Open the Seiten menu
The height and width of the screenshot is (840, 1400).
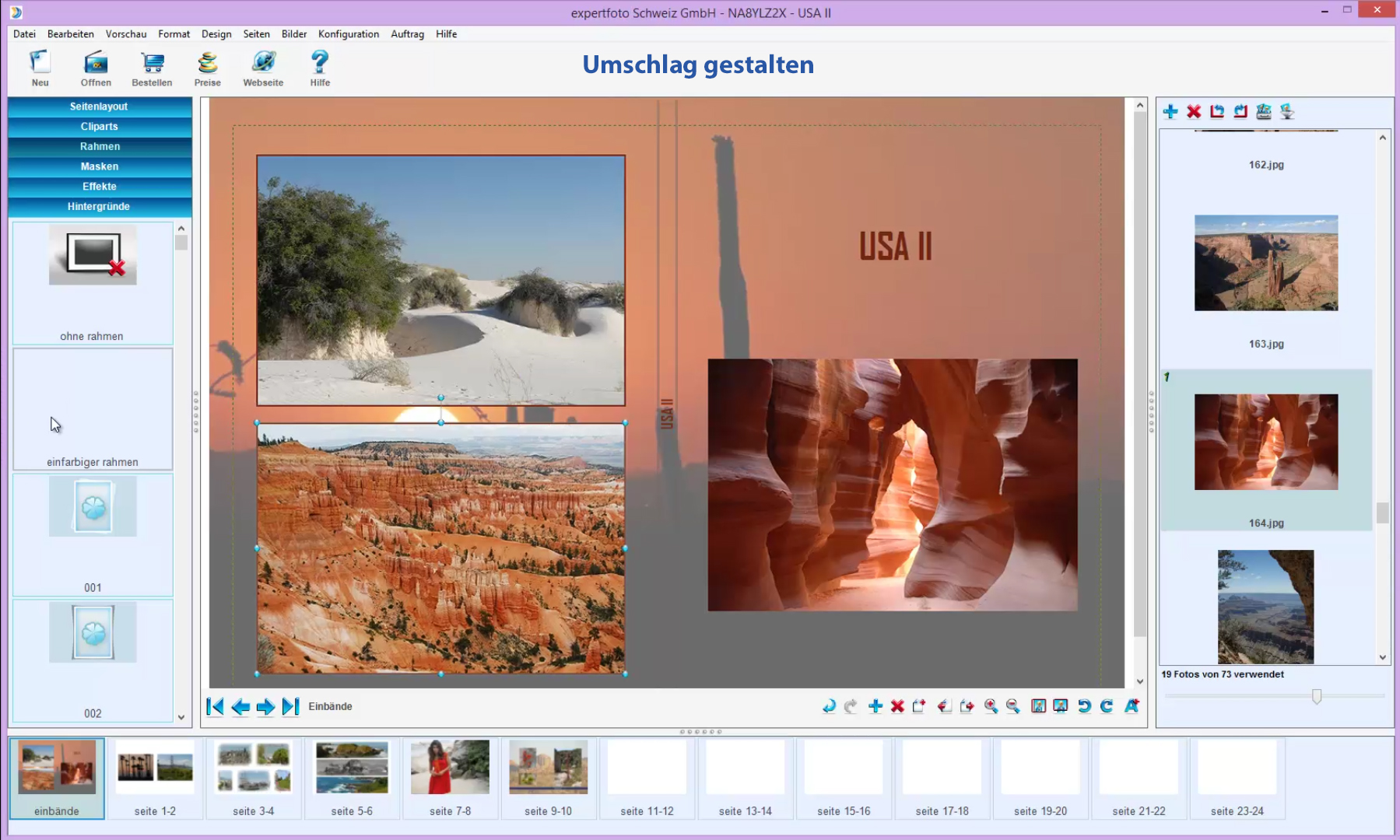[256, 33]
